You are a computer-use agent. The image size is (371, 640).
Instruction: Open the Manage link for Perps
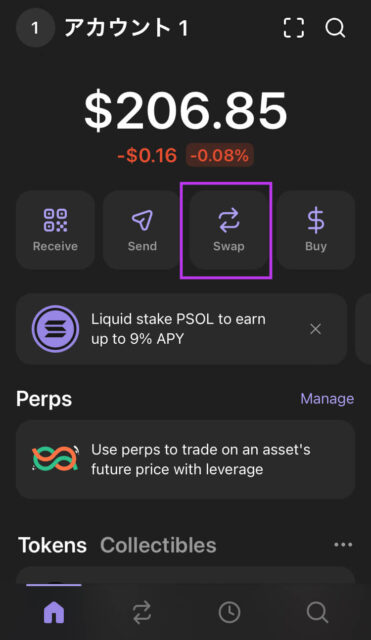(327, 399)
